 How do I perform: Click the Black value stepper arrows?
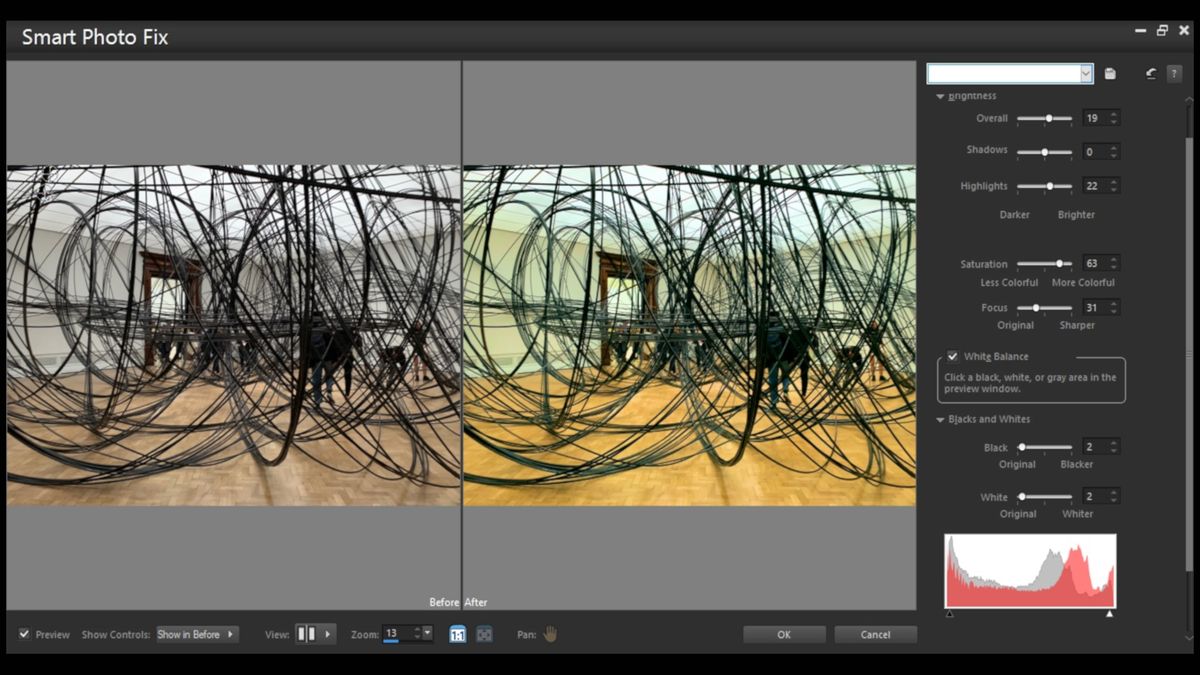(x=1113, y=447)
